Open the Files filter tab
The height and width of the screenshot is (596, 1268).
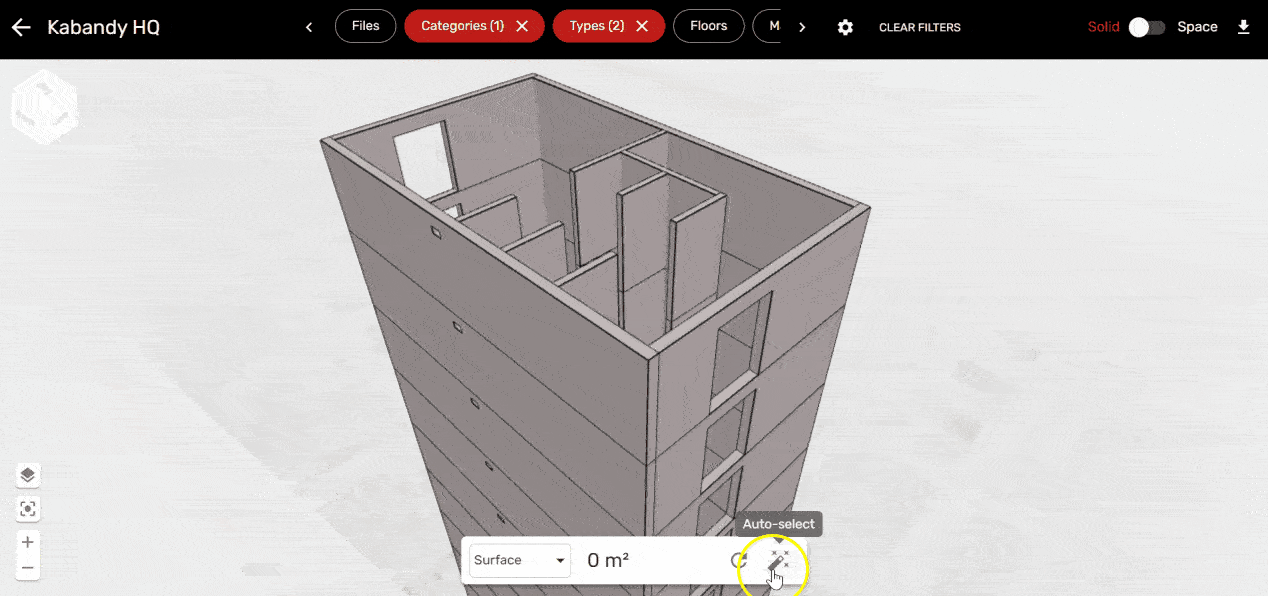click(365, 27)
